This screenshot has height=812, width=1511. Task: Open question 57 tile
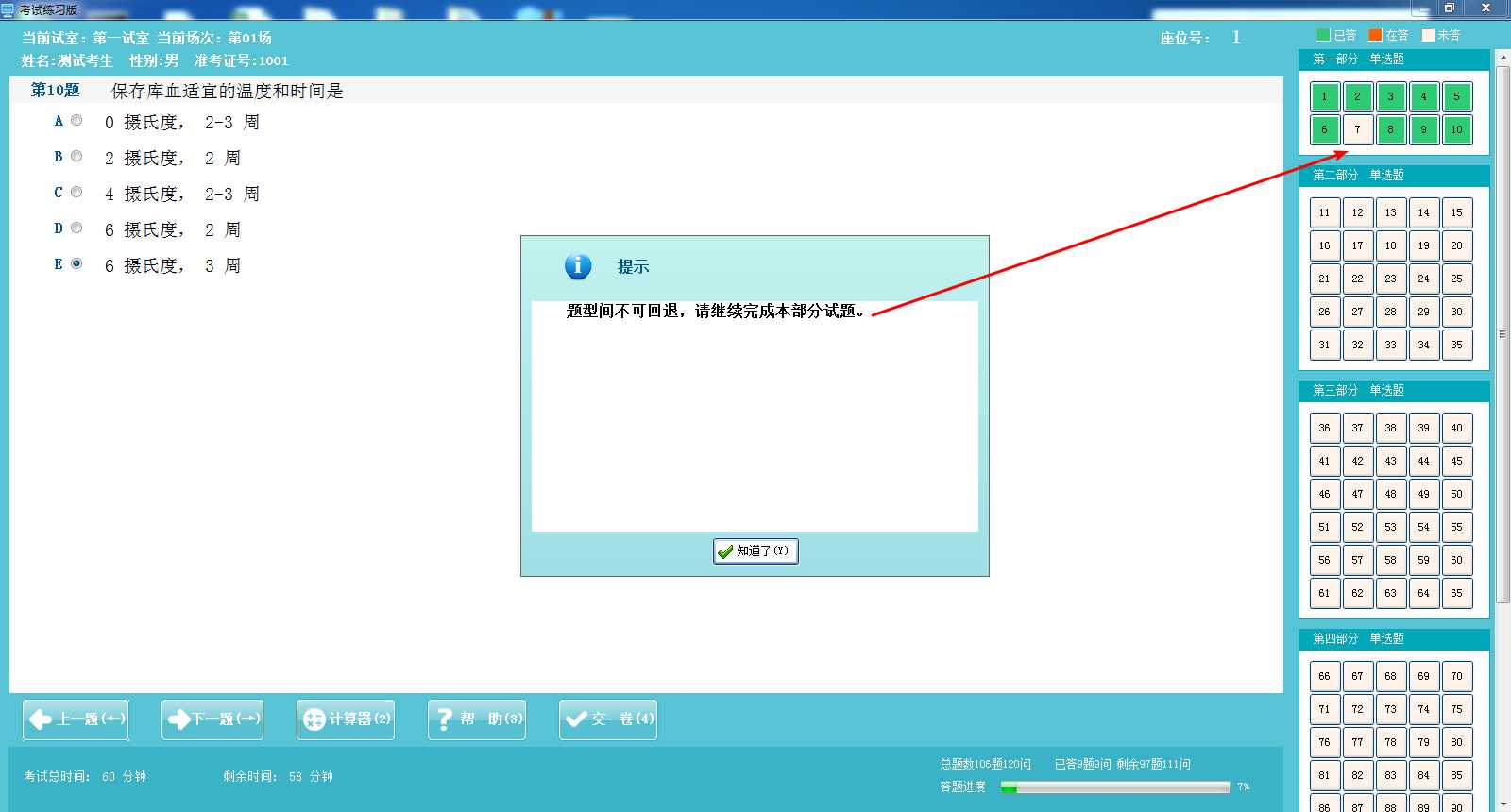pos(1357,560)
